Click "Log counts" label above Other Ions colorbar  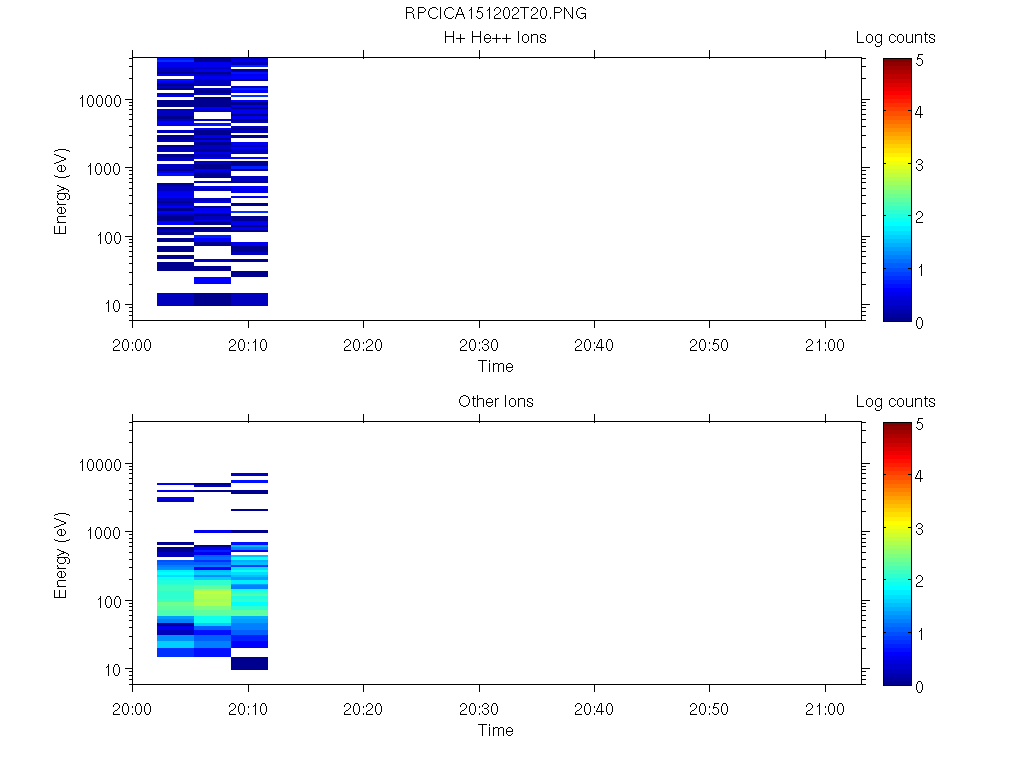click(x=895, y=402)
